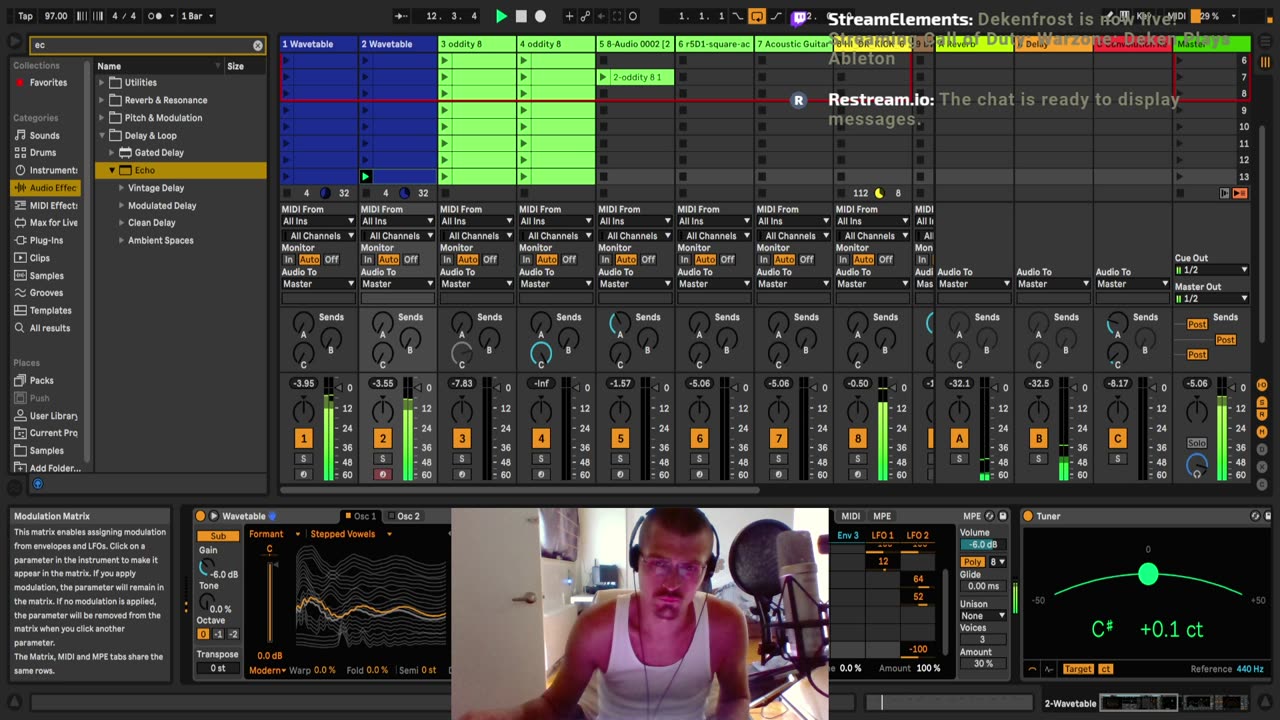Disarm track 2 record arm button
Screen dimensions: 1280x720
[x=382, y=474]
